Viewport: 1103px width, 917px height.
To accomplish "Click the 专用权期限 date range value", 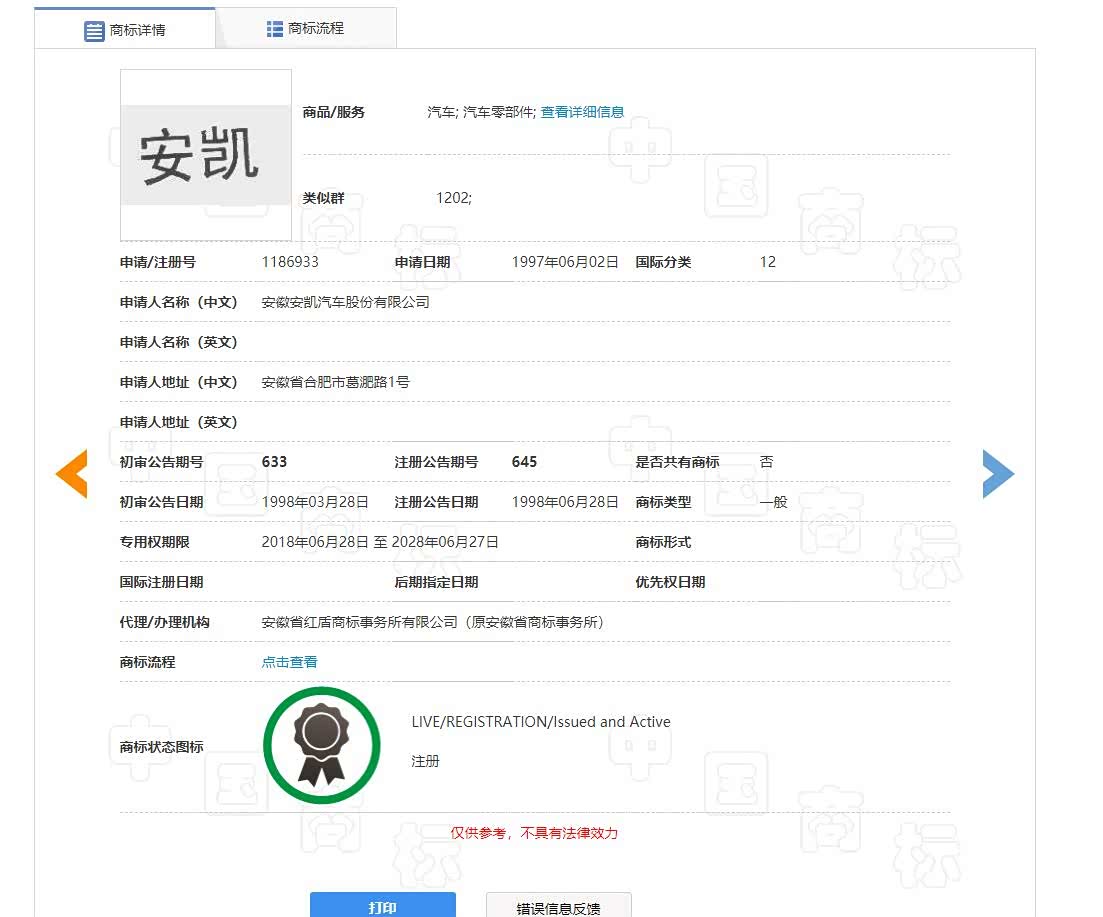I will (x=380, y=542).
